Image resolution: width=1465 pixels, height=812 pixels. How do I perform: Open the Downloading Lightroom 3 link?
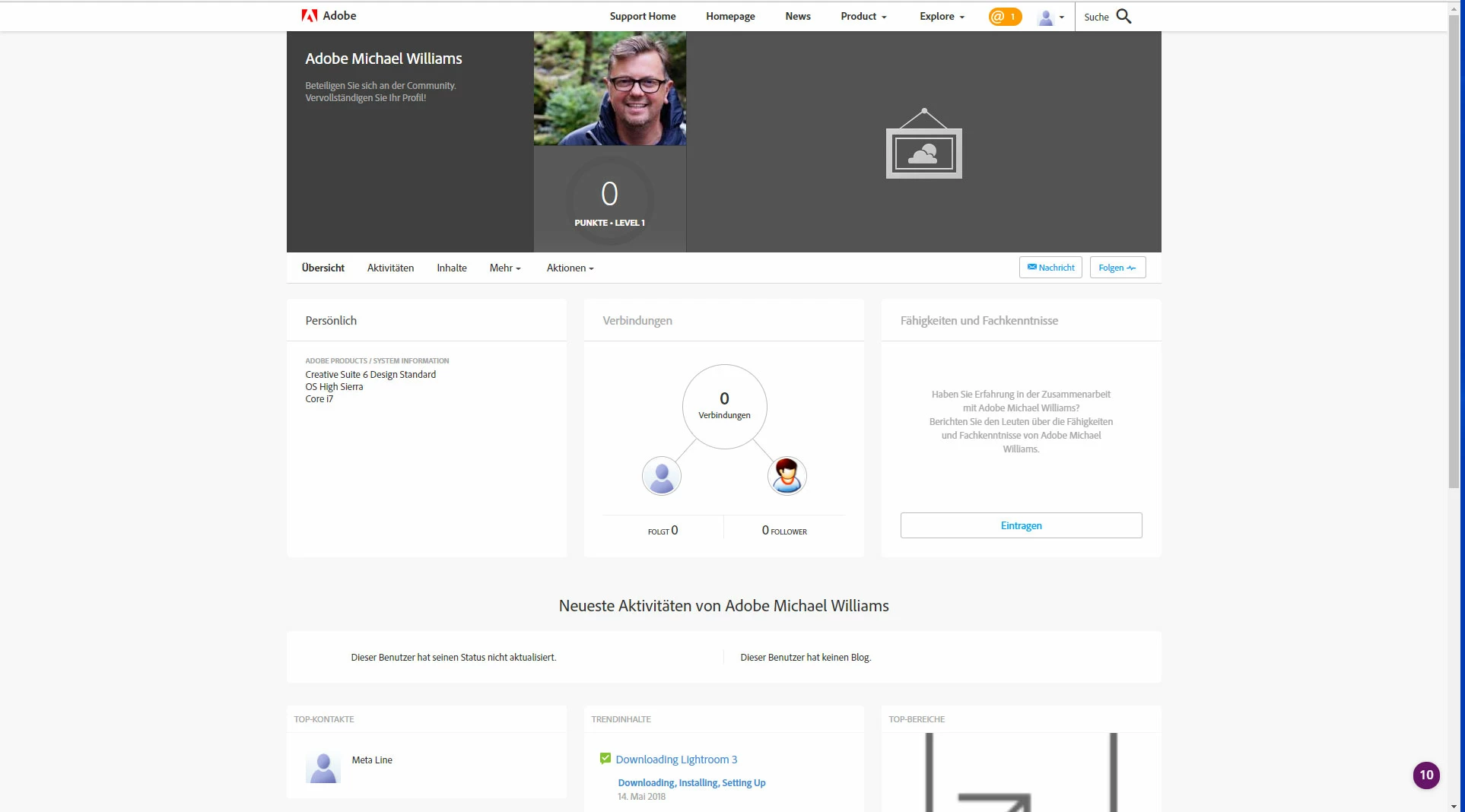tap(676, 760)
